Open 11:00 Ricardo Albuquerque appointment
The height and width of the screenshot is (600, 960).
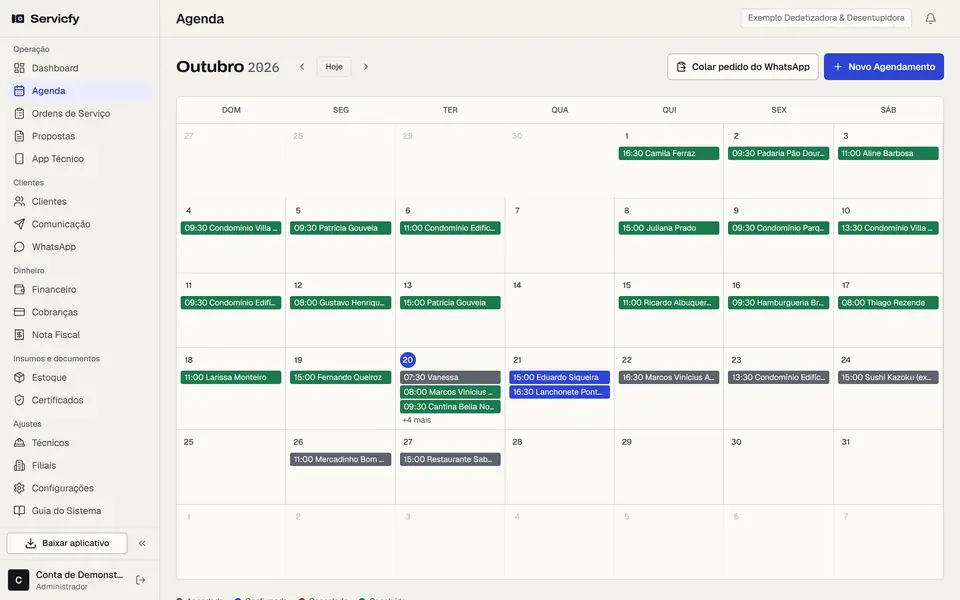(x=669, y=302)
